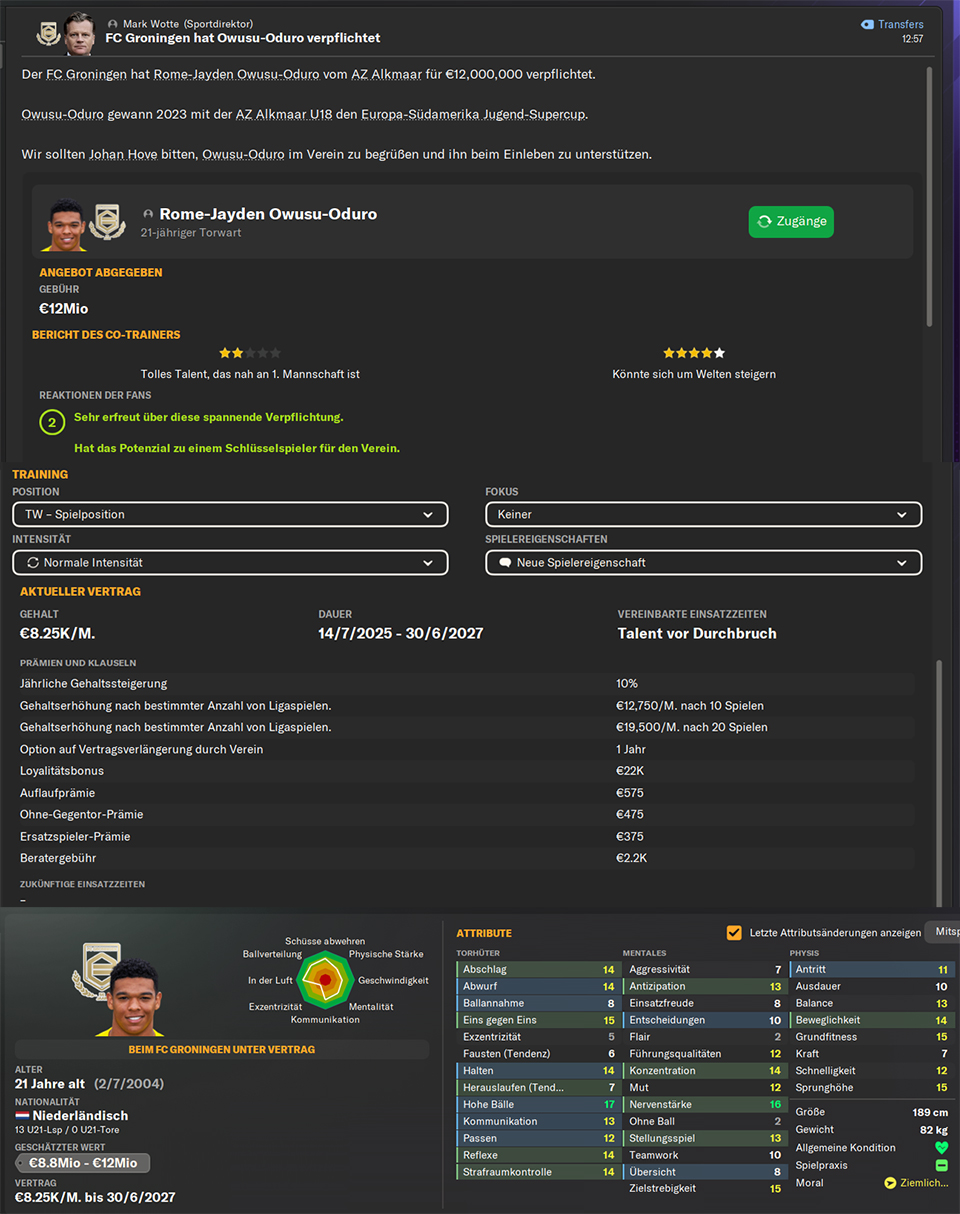Click the fan reactions circle showing 2
This screenshot has height=1214, width=960.
[x=52, y=422]
